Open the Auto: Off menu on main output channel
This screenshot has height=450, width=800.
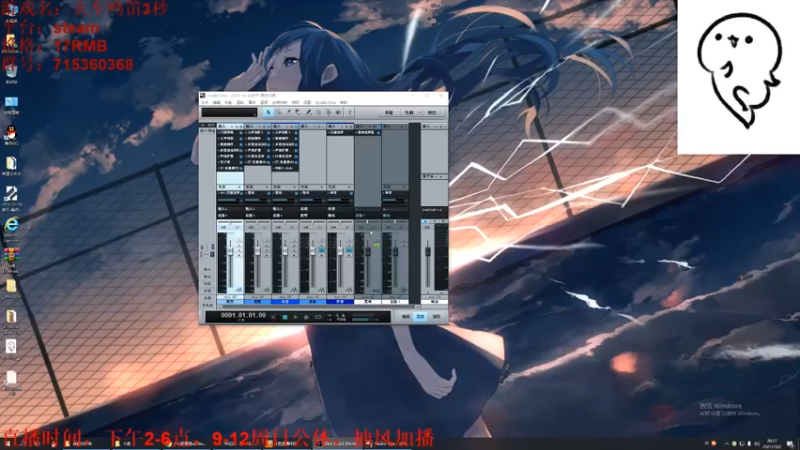tap(434, 297)
